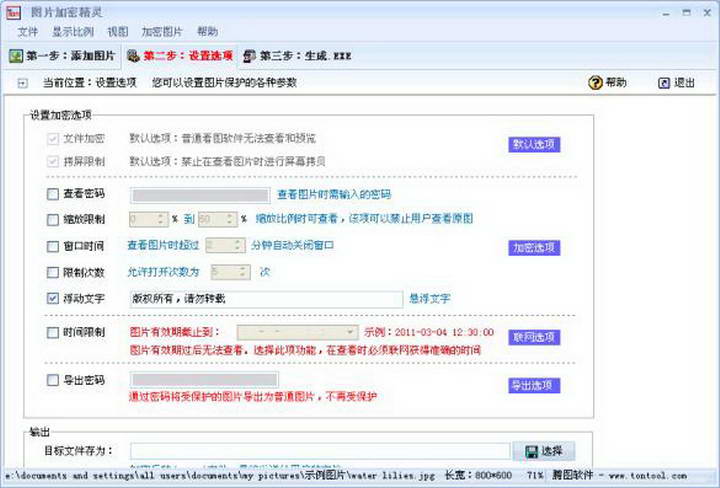This screenshot has width=720, height=488.
Task: Enable the 窗口时间 checkbox
Action: [53, 247]
